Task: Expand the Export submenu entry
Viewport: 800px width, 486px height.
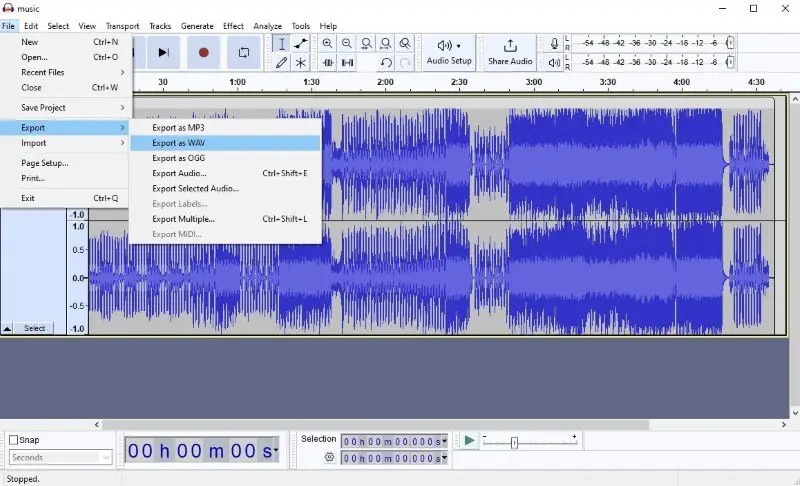Action: [x=65, y=127]
